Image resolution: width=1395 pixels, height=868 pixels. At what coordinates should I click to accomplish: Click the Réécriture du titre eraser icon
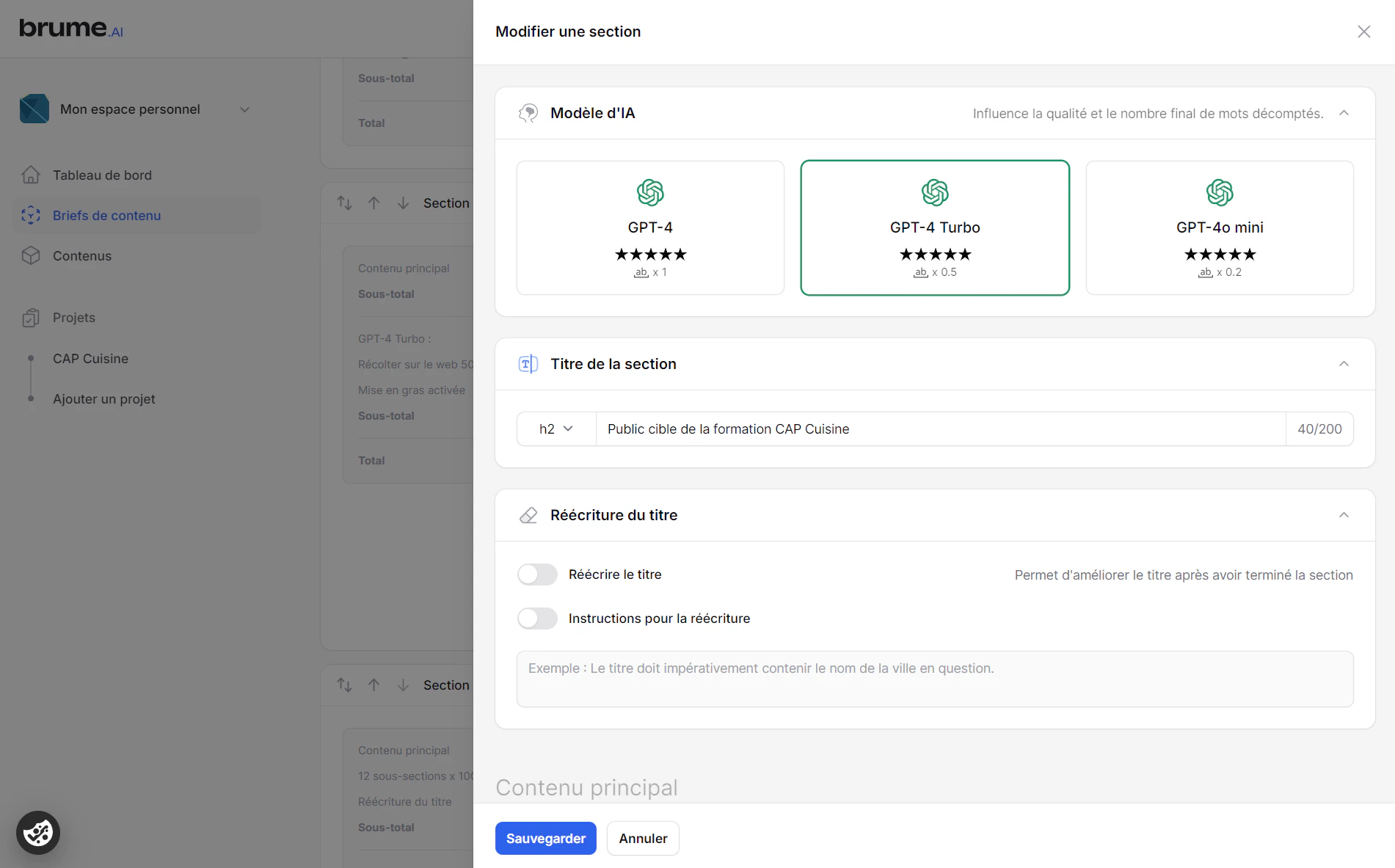(528, 515)
